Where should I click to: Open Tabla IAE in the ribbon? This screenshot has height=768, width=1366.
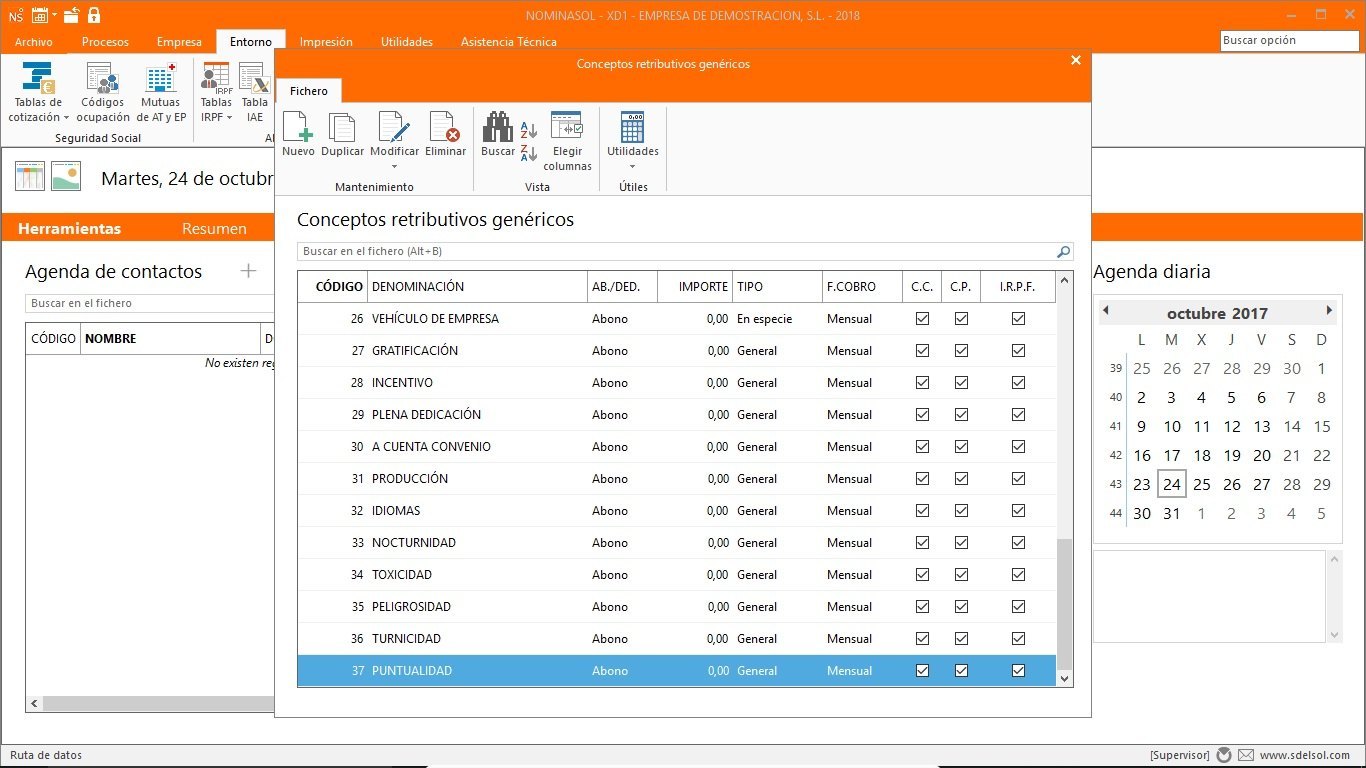coord(255,93)
